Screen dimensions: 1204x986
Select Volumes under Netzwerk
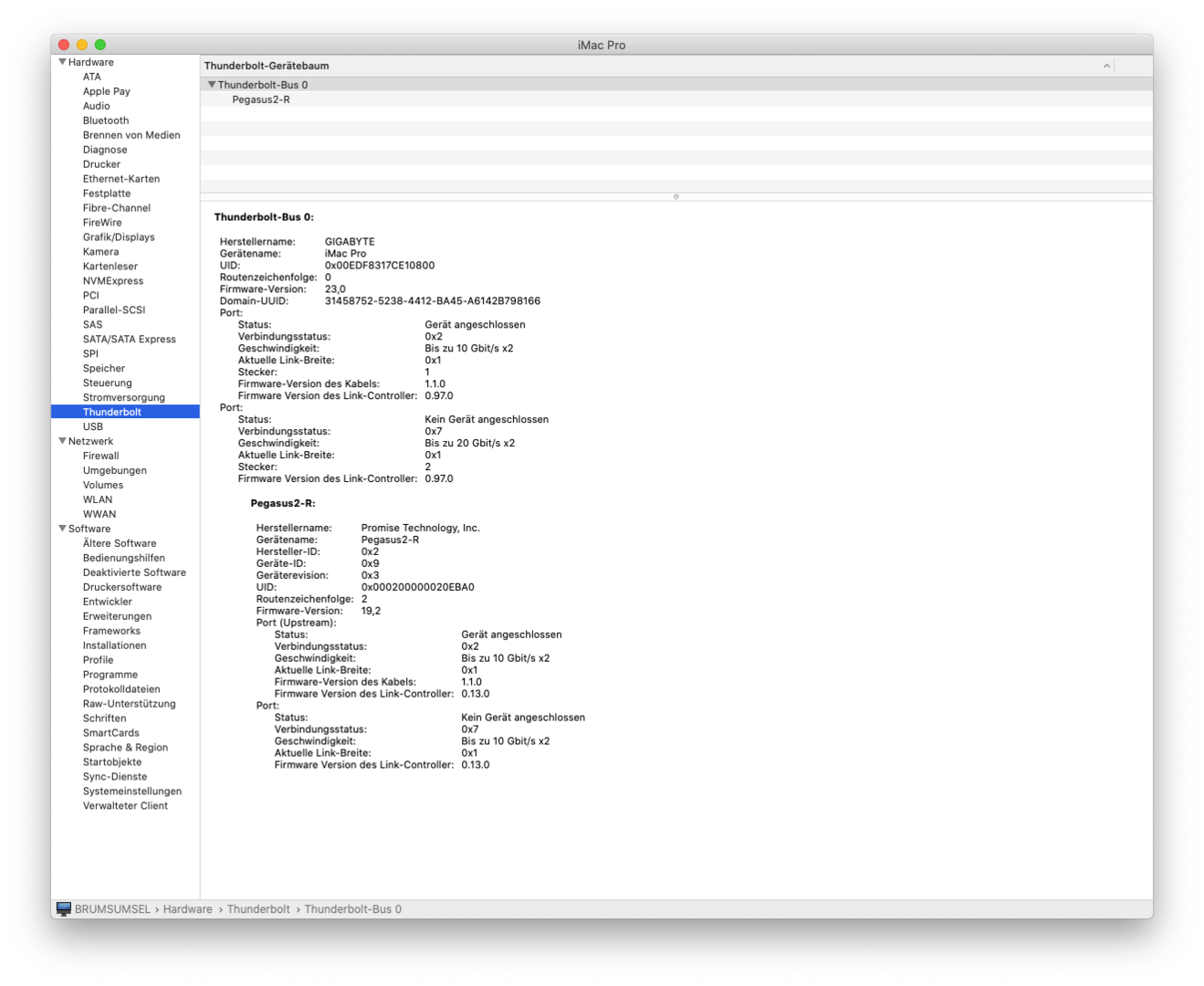pyautogui.click(x=103, y=485)
